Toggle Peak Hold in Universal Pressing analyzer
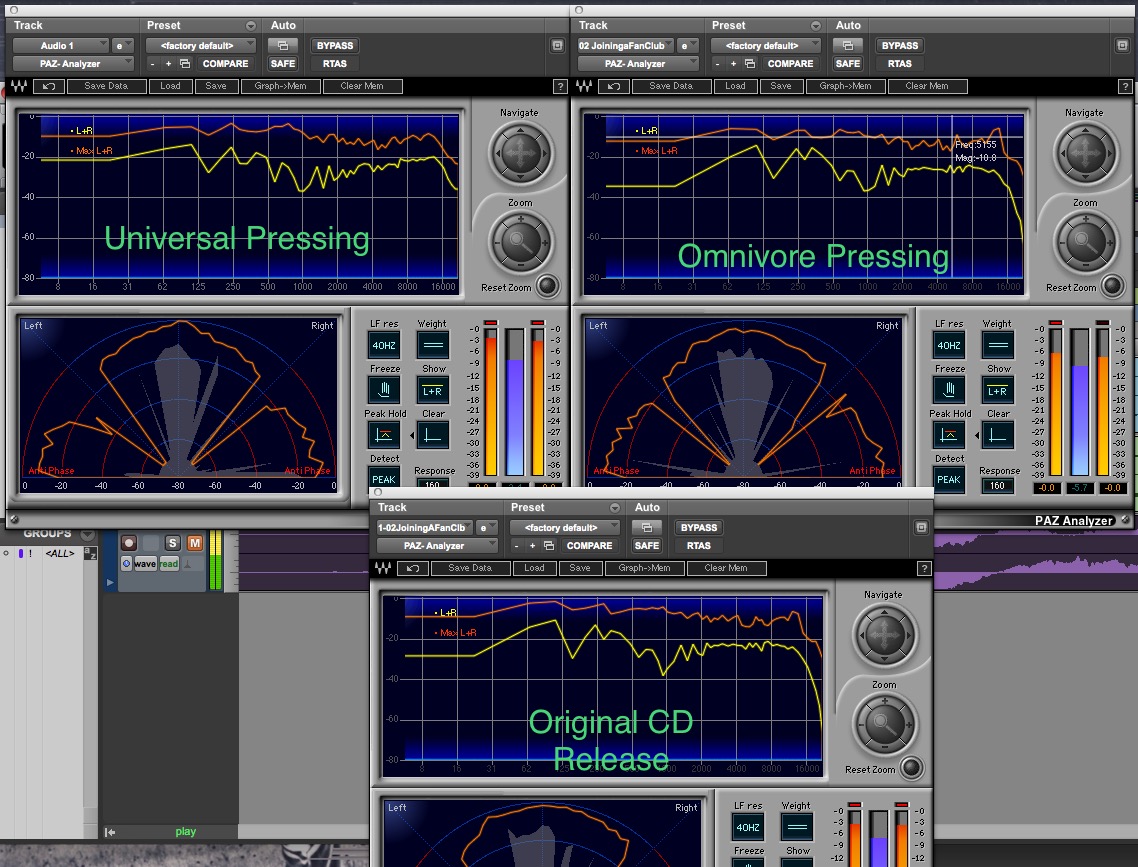Viewport: 1138px width, 867px height. (384, 435)
